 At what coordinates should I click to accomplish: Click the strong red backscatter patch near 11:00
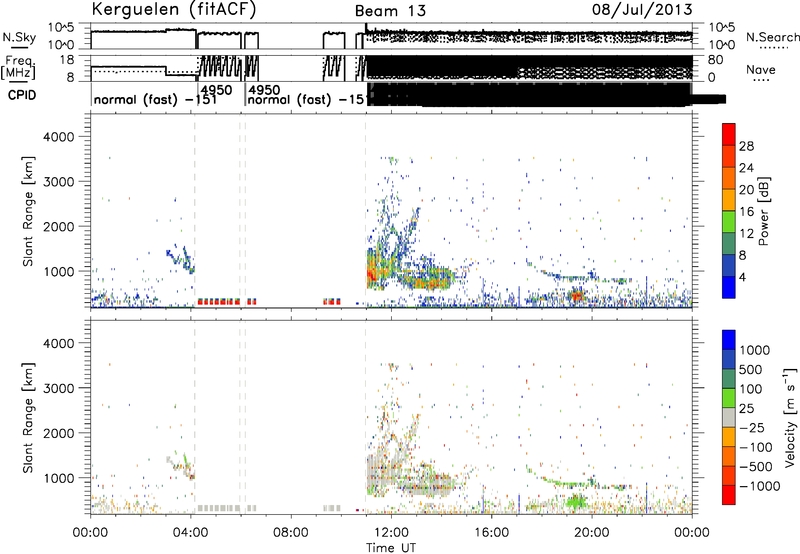coord(371,276)
